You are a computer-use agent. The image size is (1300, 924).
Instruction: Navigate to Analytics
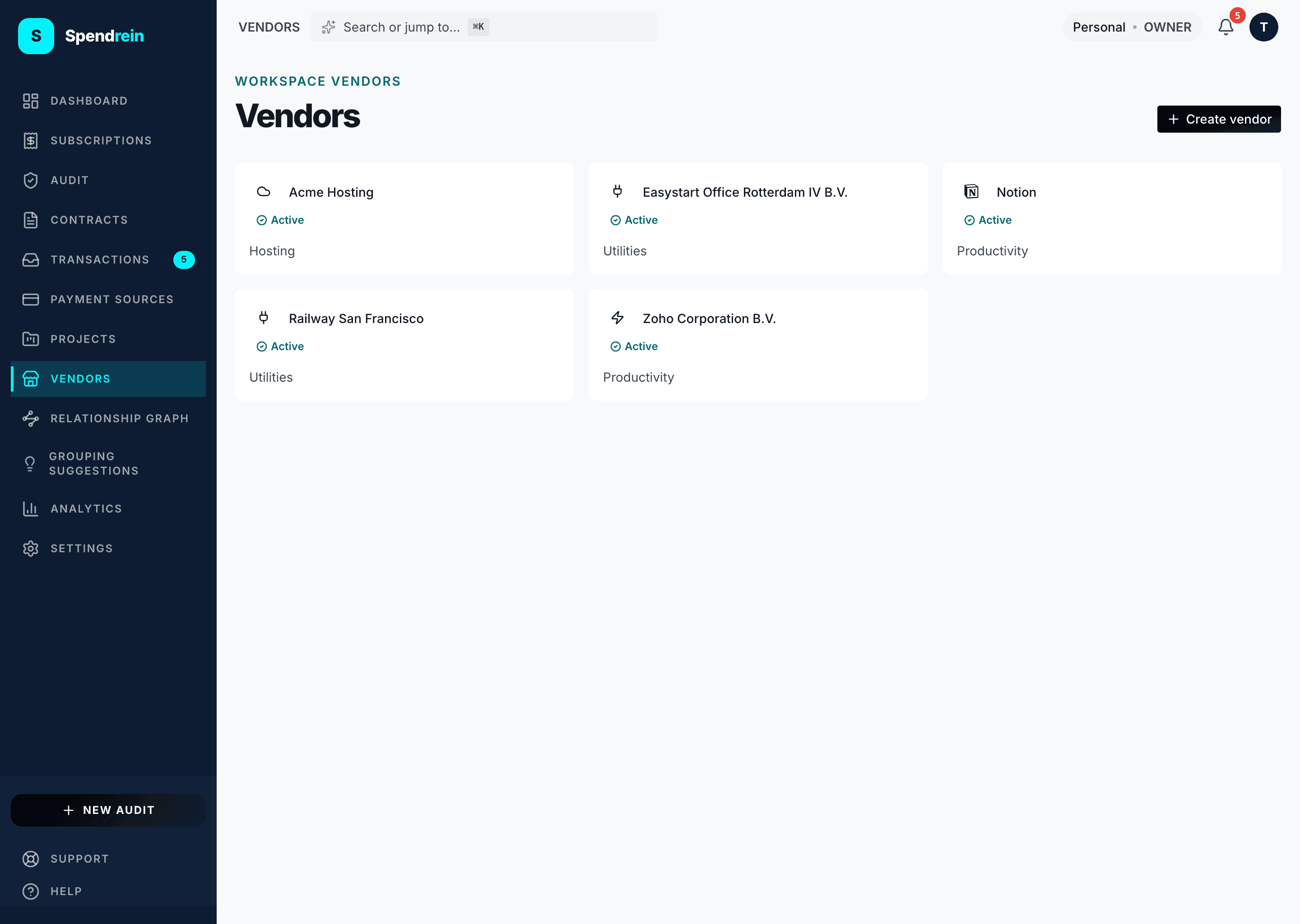[x=108, y=508]
